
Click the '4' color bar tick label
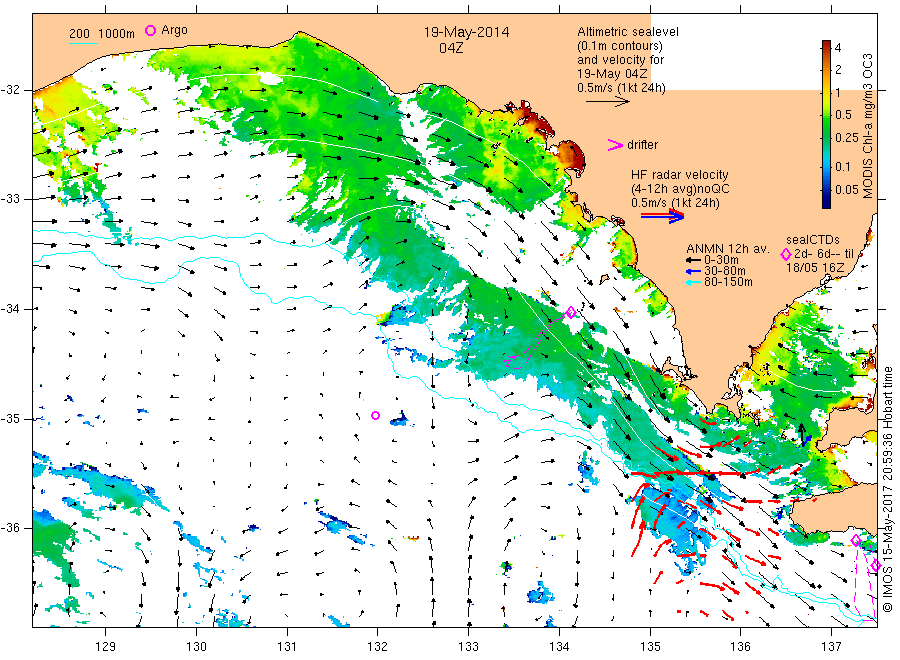tap(839, 48)
